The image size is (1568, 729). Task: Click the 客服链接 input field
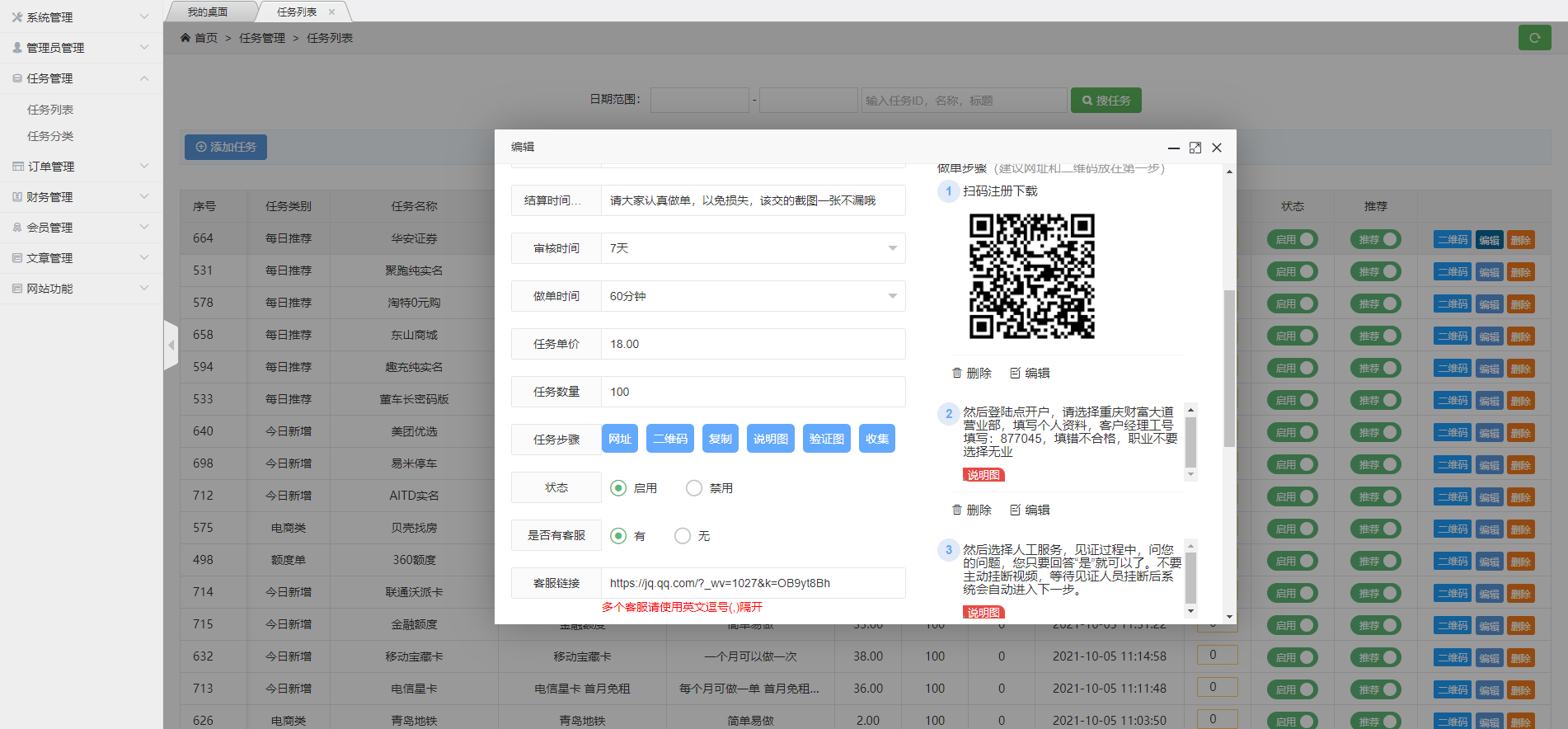point(753,583)
